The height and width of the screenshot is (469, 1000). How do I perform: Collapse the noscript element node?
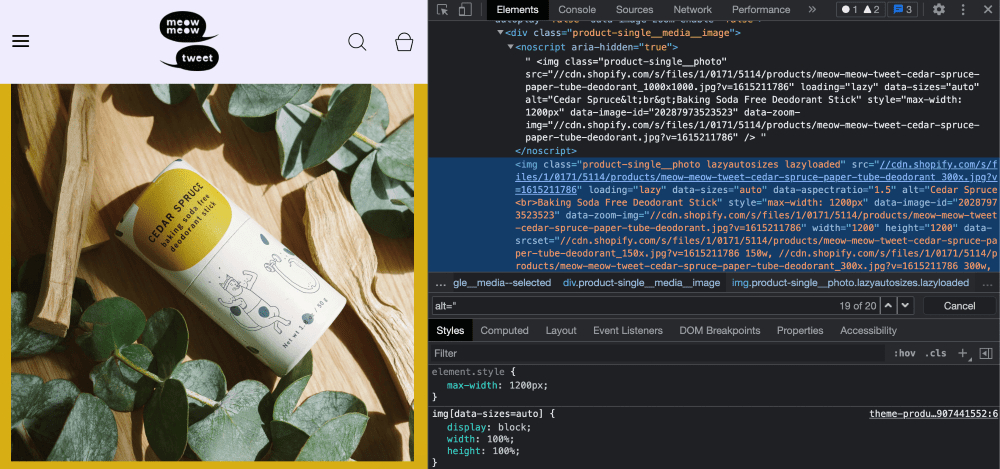[510, 47]
